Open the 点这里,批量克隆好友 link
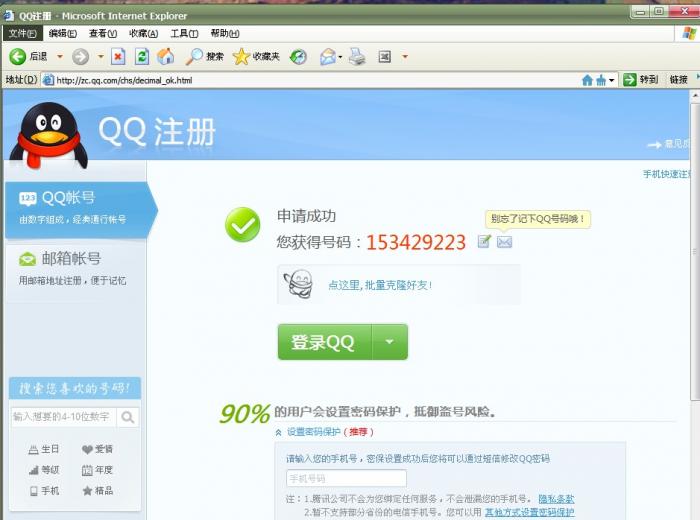The height and width of the screenshot is (520, 700). pyautogui.click(x=380, y=285)
